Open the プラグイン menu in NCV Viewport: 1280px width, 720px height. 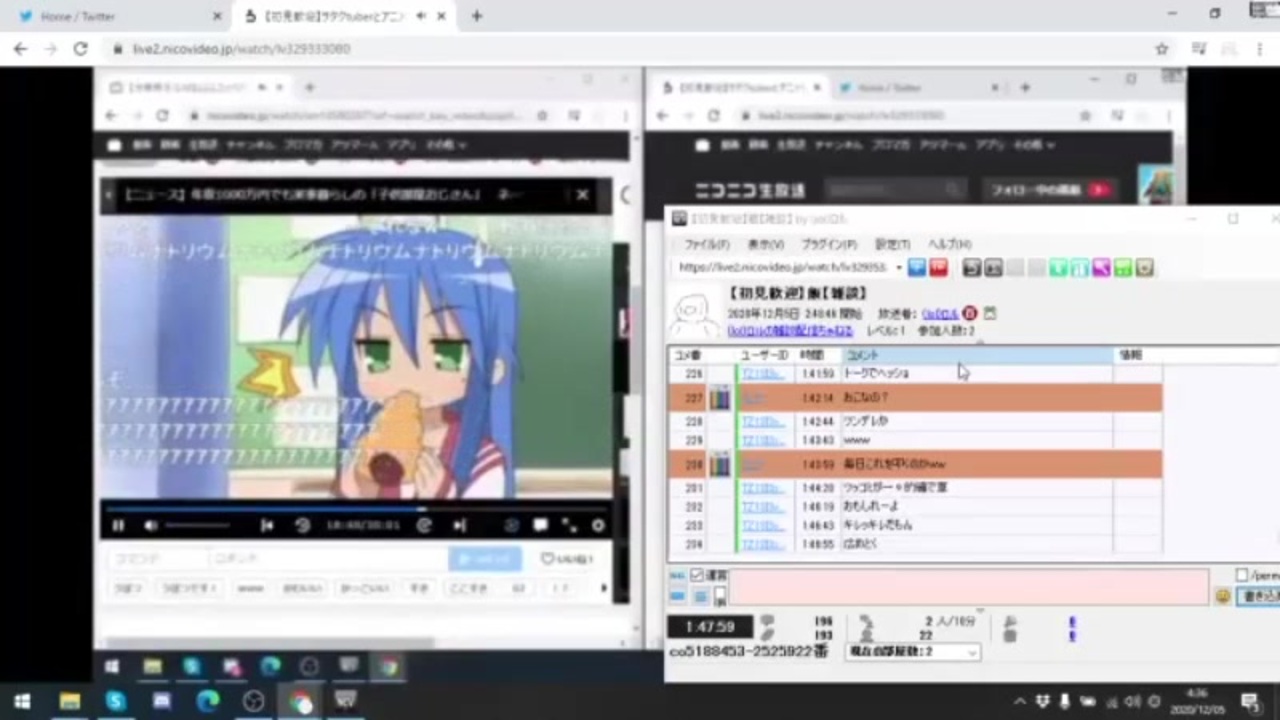[829, 244]
